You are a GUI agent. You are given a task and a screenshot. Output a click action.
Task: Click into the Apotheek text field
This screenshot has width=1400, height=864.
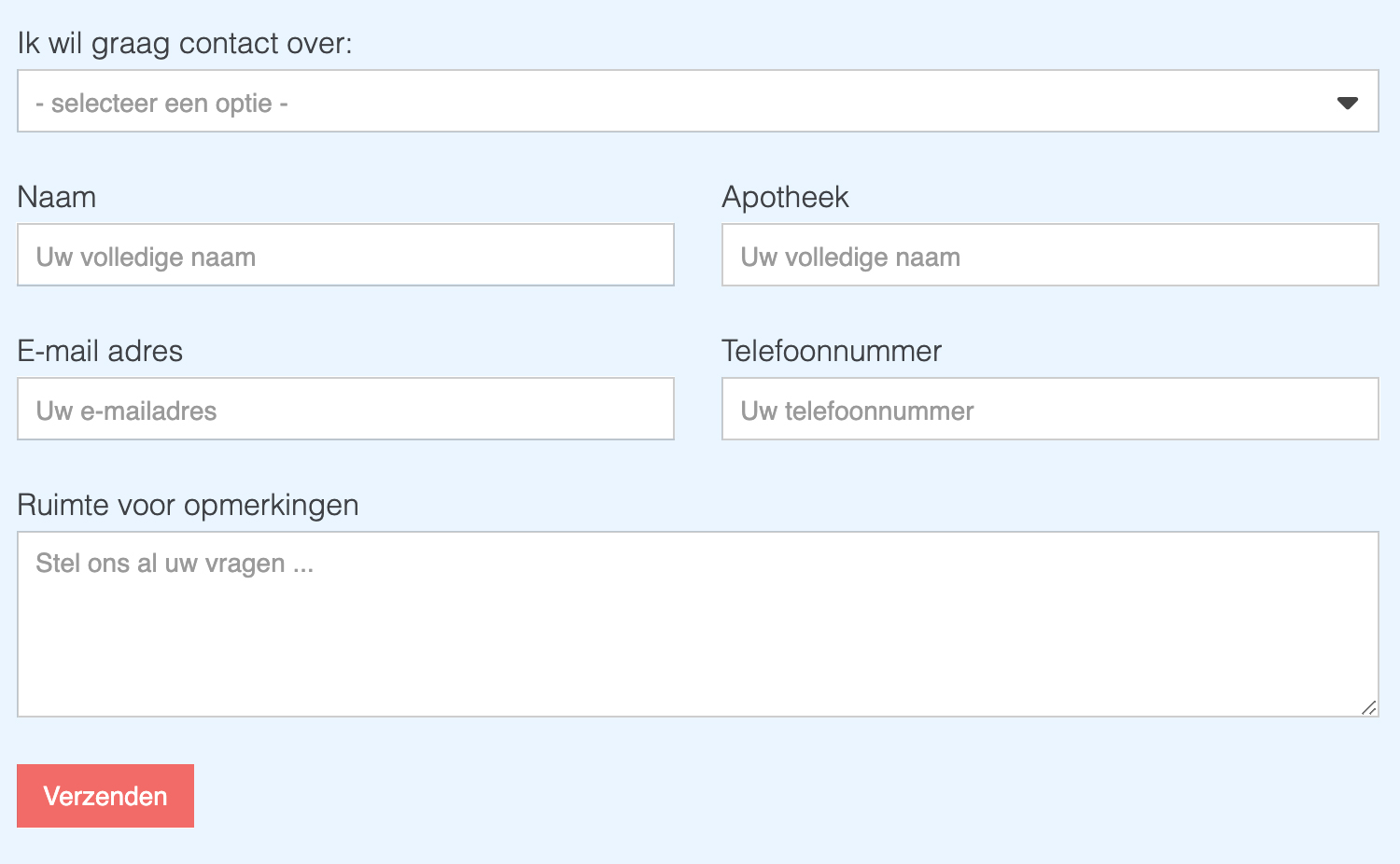click(1050, 255)
